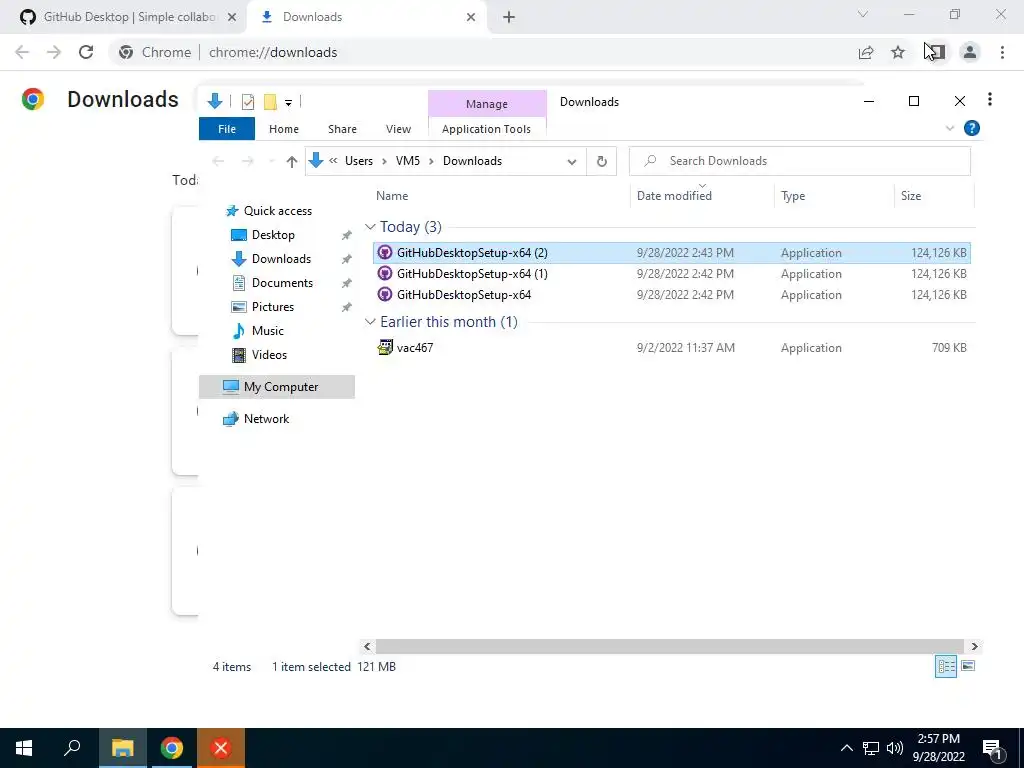Open Application Tools ribbon tab
This screenshot has height=768, width=1024.
click(x=487, y=129)
